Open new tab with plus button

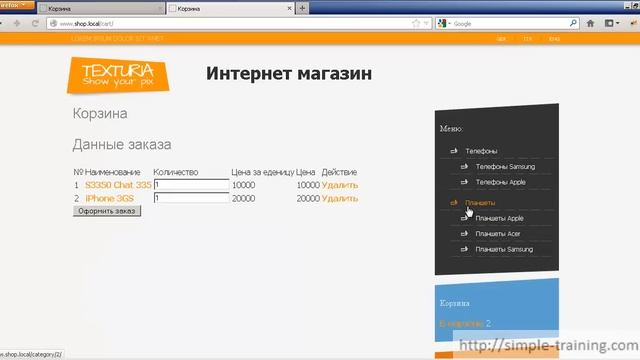(x=302, y=8)
